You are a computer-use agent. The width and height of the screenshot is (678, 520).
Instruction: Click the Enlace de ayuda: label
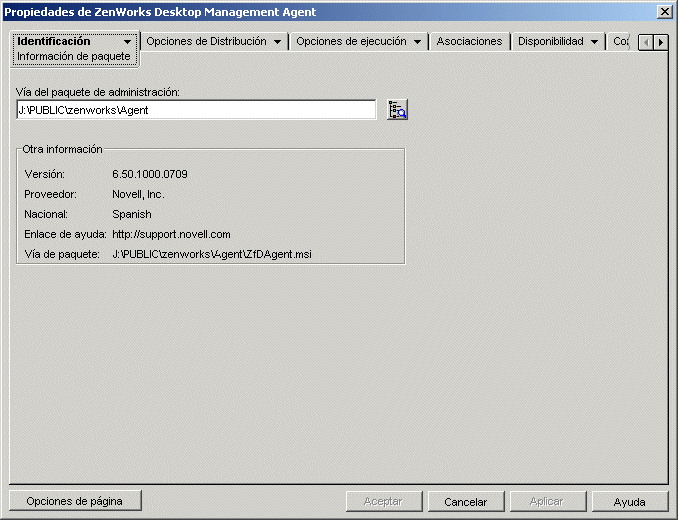pos(65,234)
